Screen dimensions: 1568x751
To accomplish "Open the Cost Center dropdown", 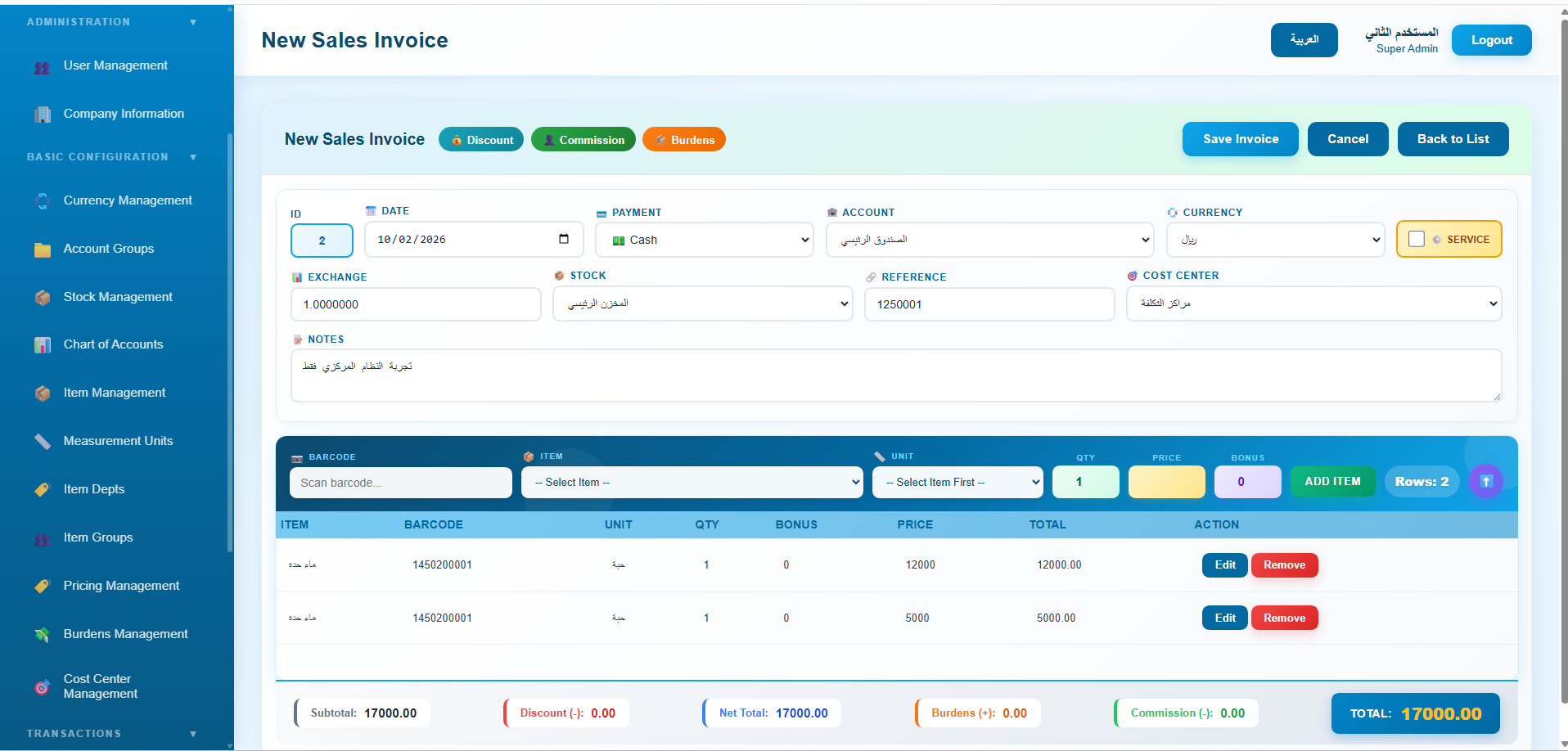I will [1313, 304].
